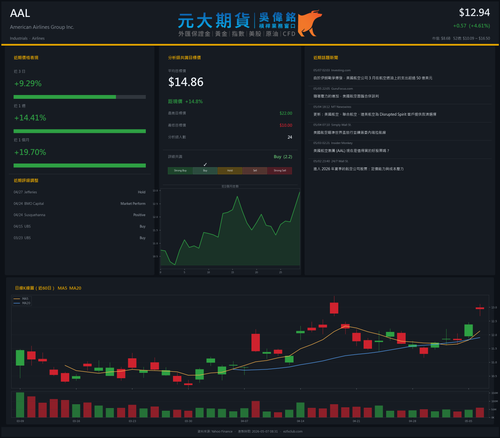Click the 04/27 Jefferies rating row

click(x=80, y=192)
